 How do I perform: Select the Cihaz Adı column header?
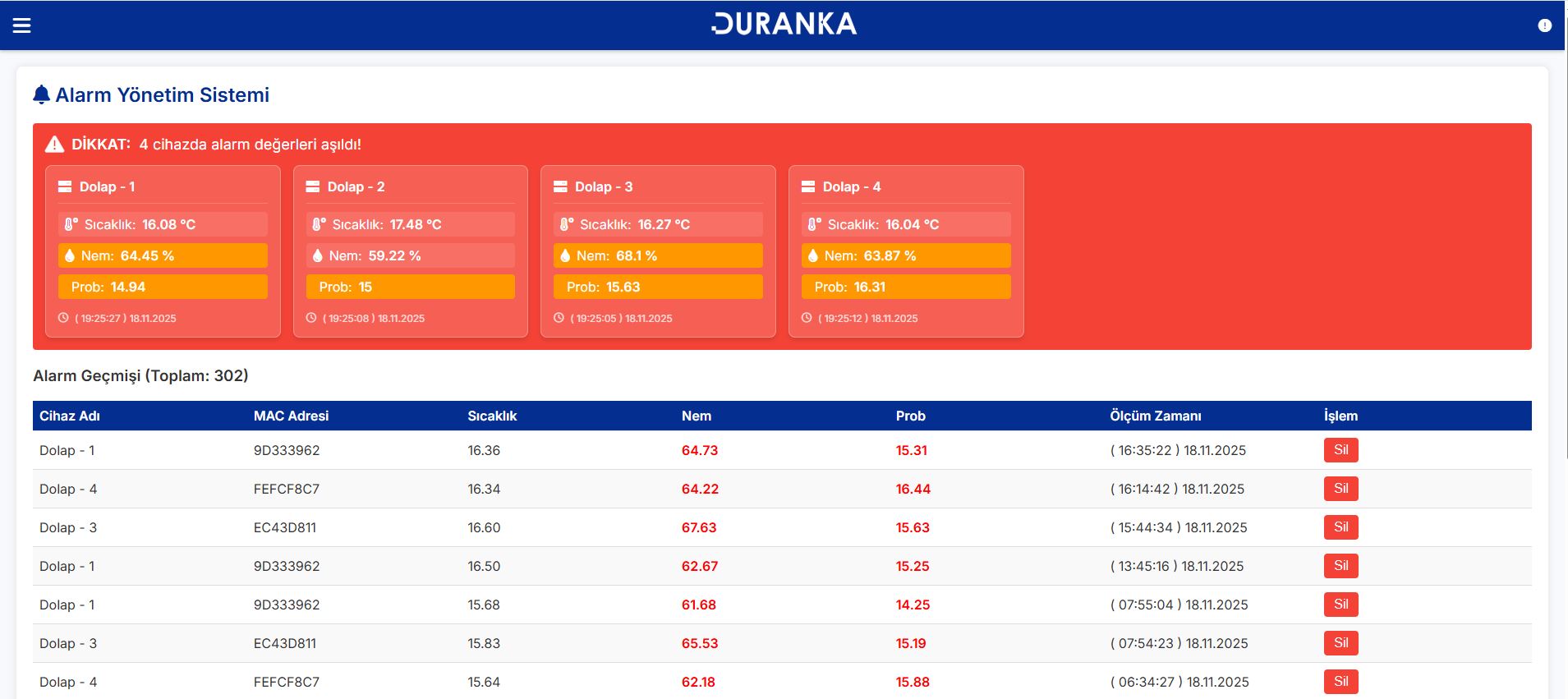point(70,416)
